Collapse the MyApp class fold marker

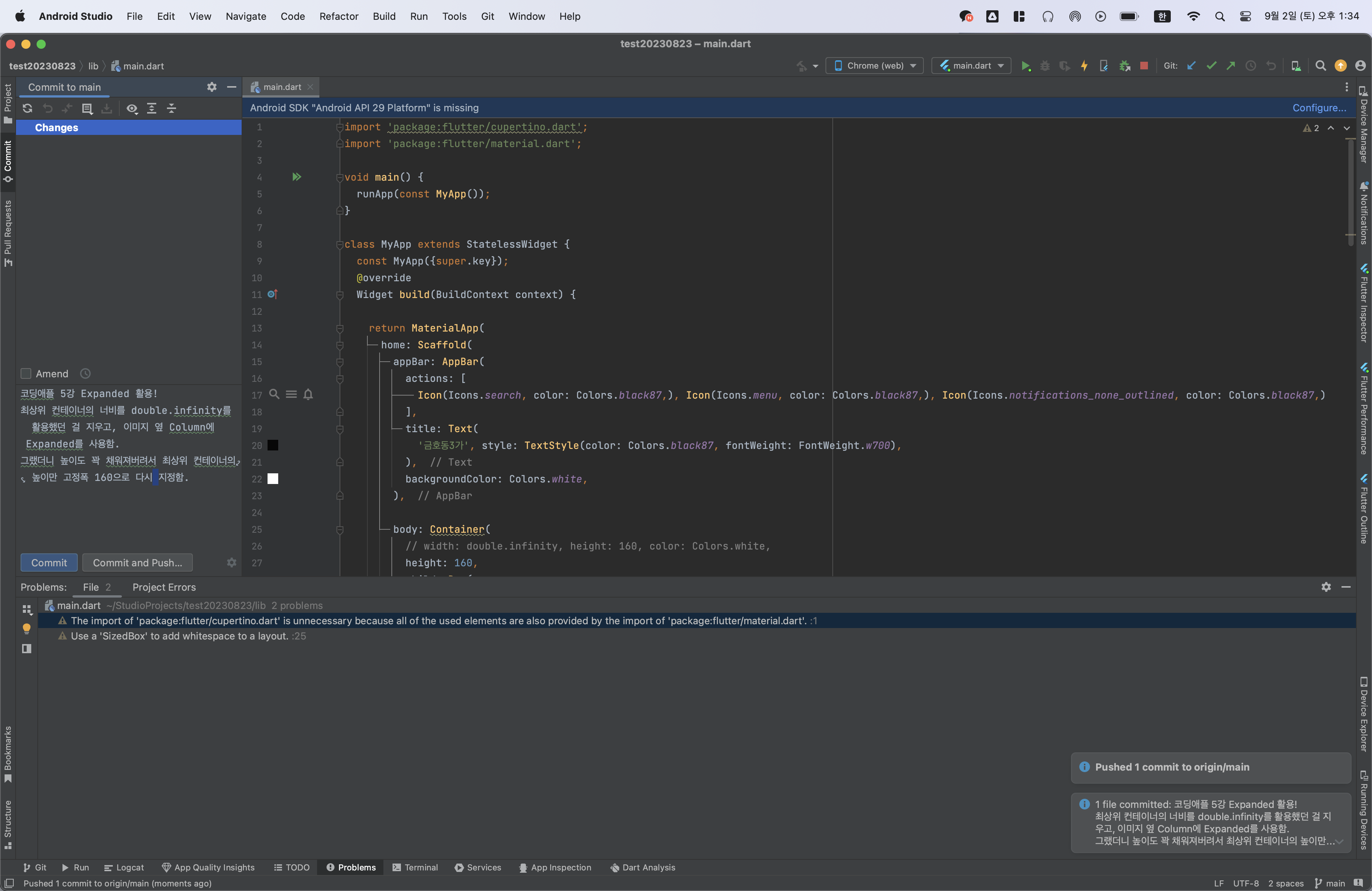(x=340, y=244)
